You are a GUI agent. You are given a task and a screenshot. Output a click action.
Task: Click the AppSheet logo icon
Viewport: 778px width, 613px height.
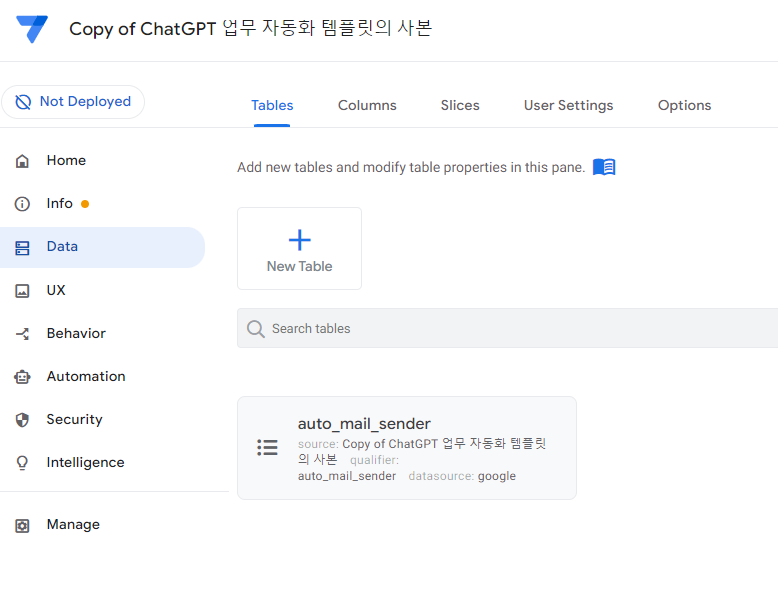(32, 29)
